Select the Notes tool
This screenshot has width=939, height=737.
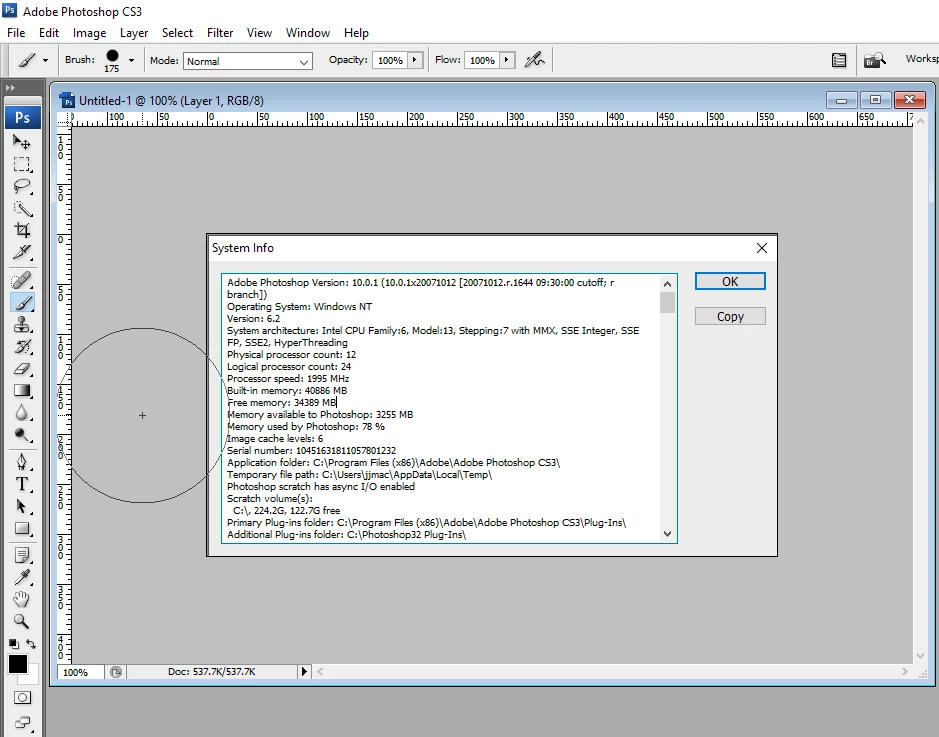[x=22, y=555]
